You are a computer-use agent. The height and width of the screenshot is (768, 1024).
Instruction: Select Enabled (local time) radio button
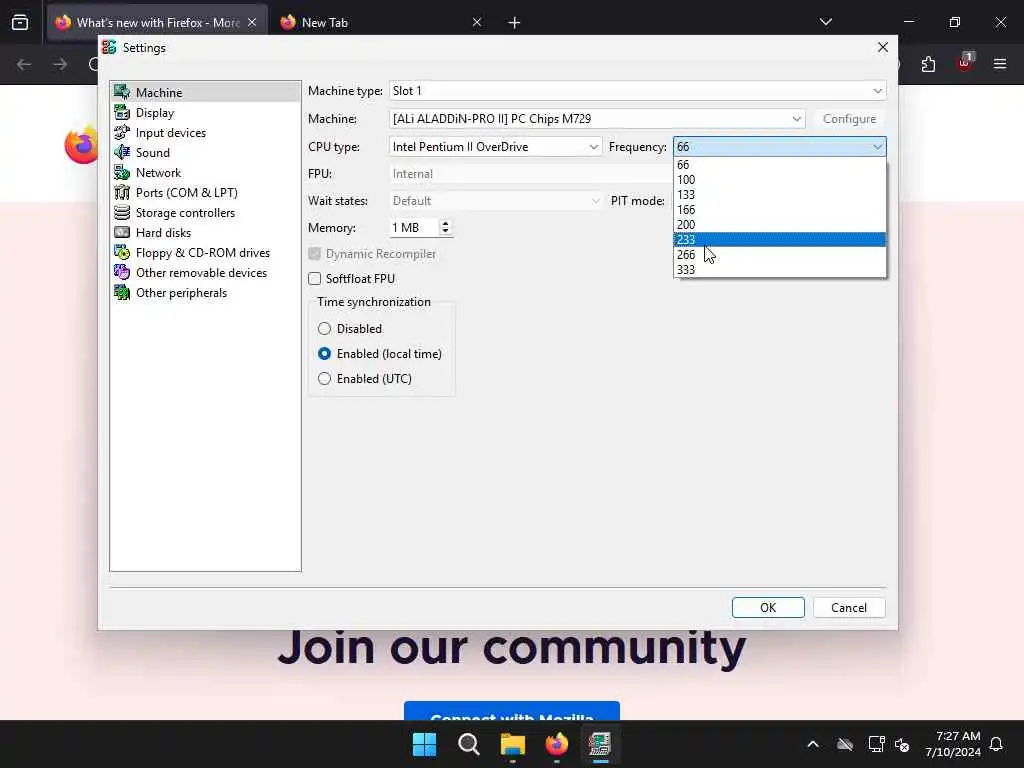pyautogui.click(x=325, y=353)
